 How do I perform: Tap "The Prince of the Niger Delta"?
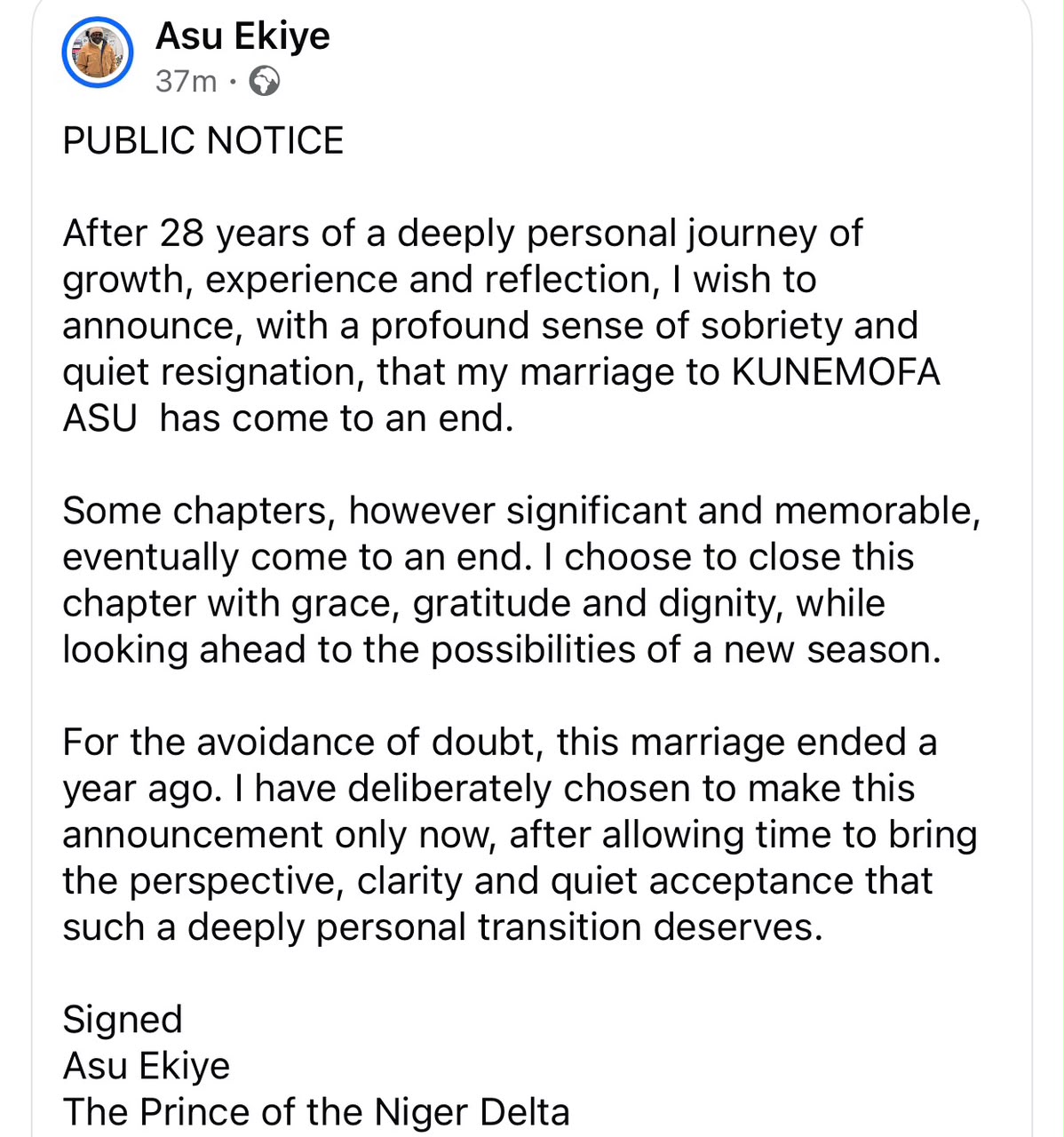pyautogui.click(x=316, y=1112)
